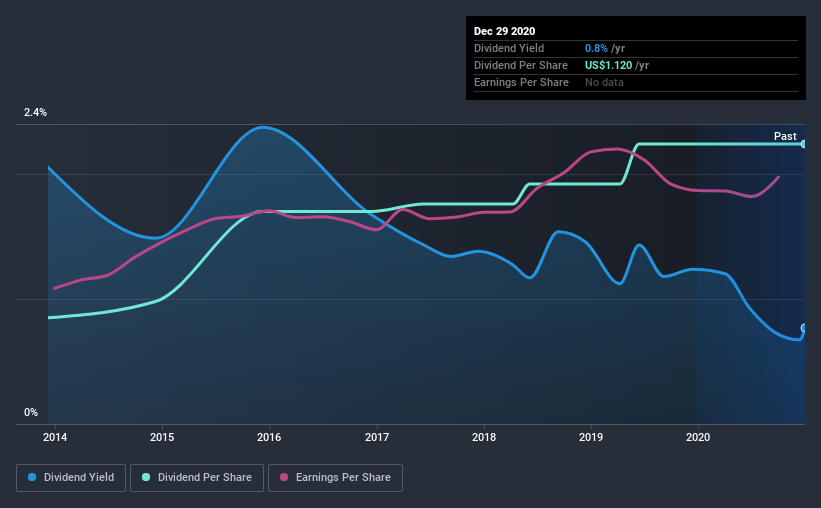The height and width of the screenshot is (508, 821).
Task: Select the 2017 tick on the timeline
Action: pyautogui.click(x=377, y=437)
